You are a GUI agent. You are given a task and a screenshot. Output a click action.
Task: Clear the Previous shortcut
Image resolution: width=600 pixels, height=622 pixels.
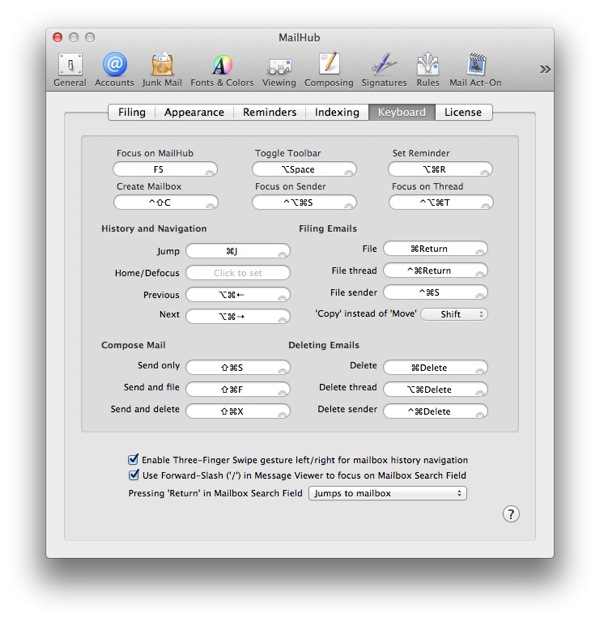pos(282,298)
